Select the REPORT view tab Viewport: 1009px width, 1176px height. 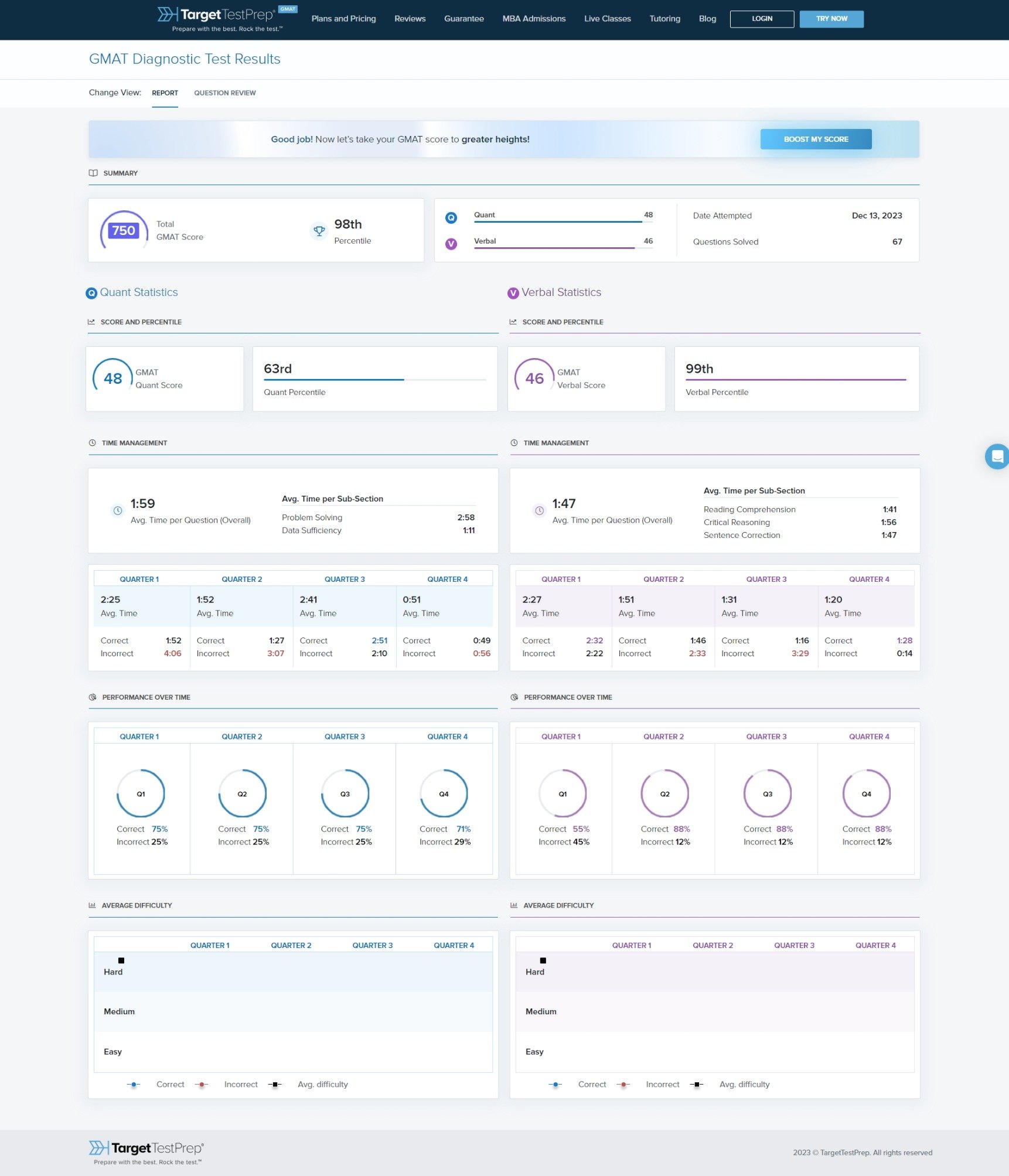165,93
